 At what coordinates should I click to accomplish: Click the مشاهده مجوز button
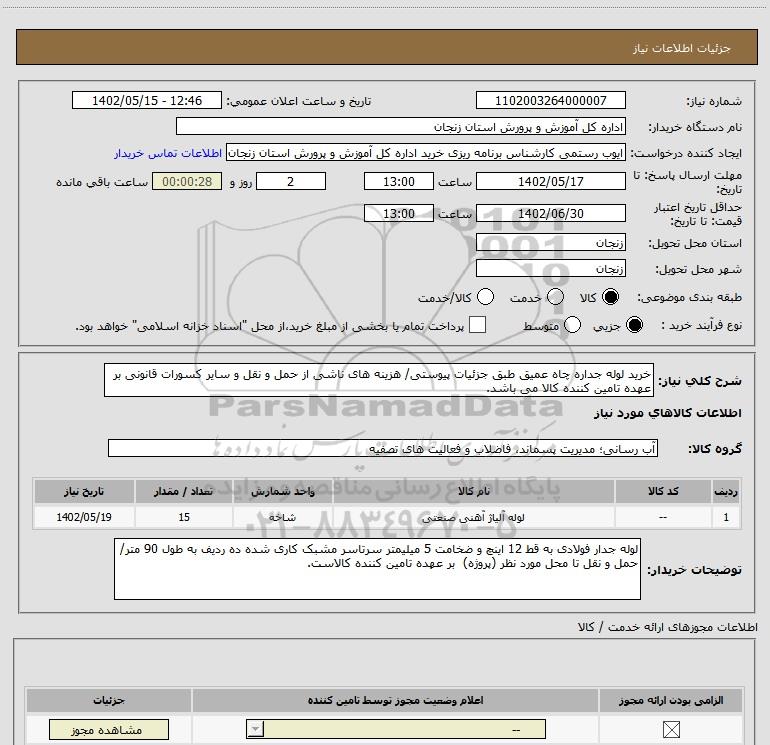pyautogui.click(x=109, y=730)
